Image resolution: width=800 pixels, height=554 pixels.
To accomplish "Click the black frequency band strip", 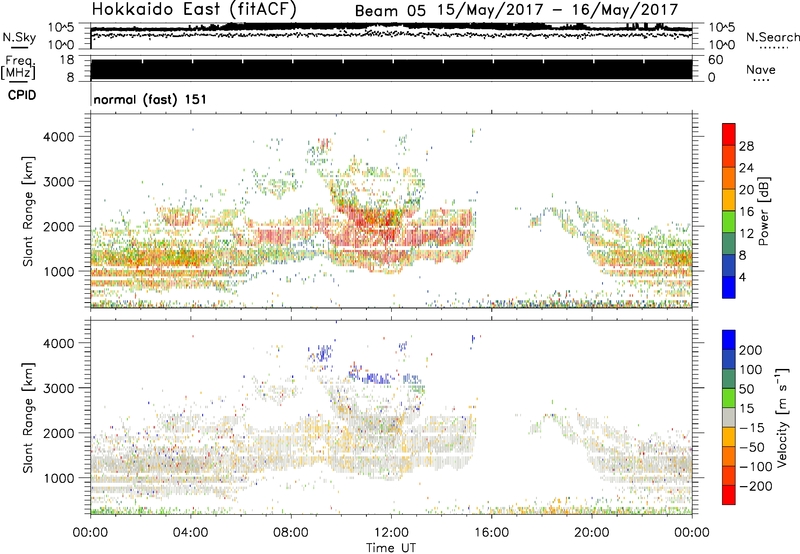I will (391, 69).
